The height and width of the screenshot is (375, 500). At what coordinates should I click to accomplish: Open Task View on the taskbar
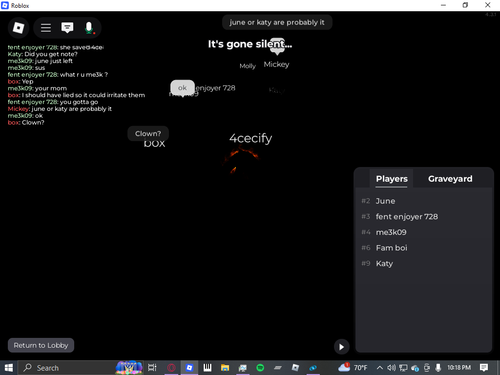point(152,368)
